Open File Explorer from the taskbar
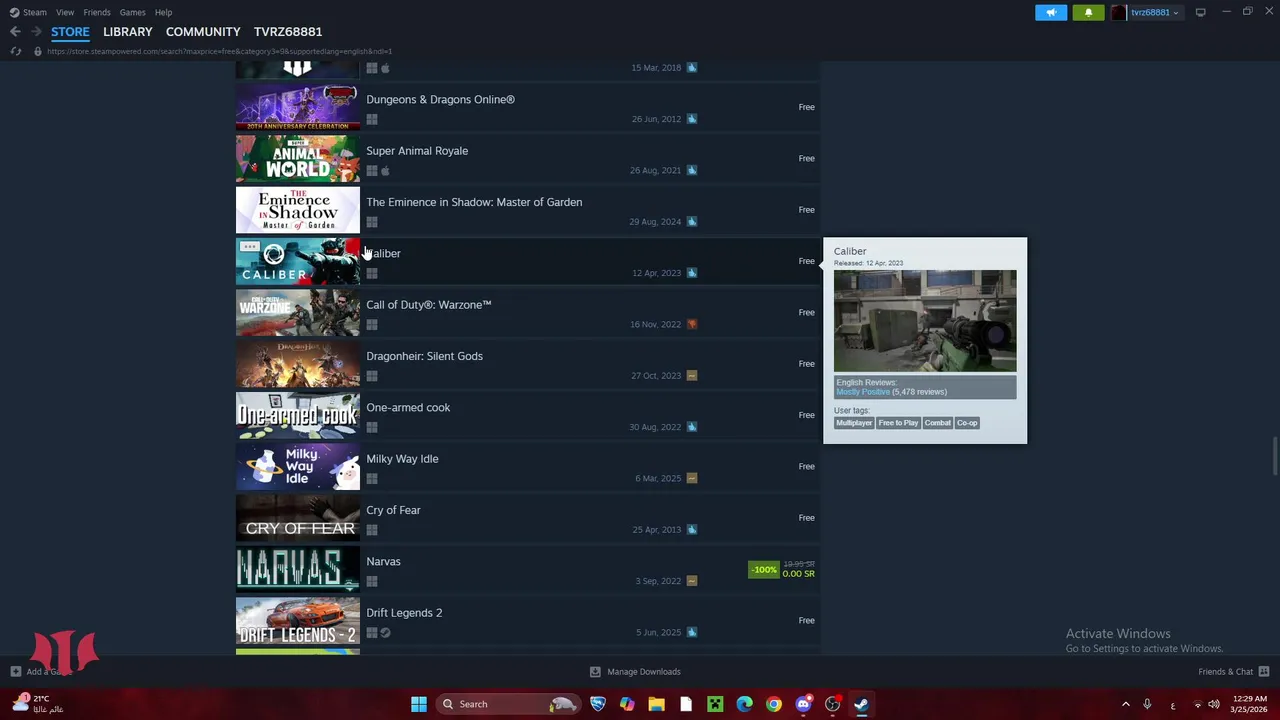 coord(656,704)
